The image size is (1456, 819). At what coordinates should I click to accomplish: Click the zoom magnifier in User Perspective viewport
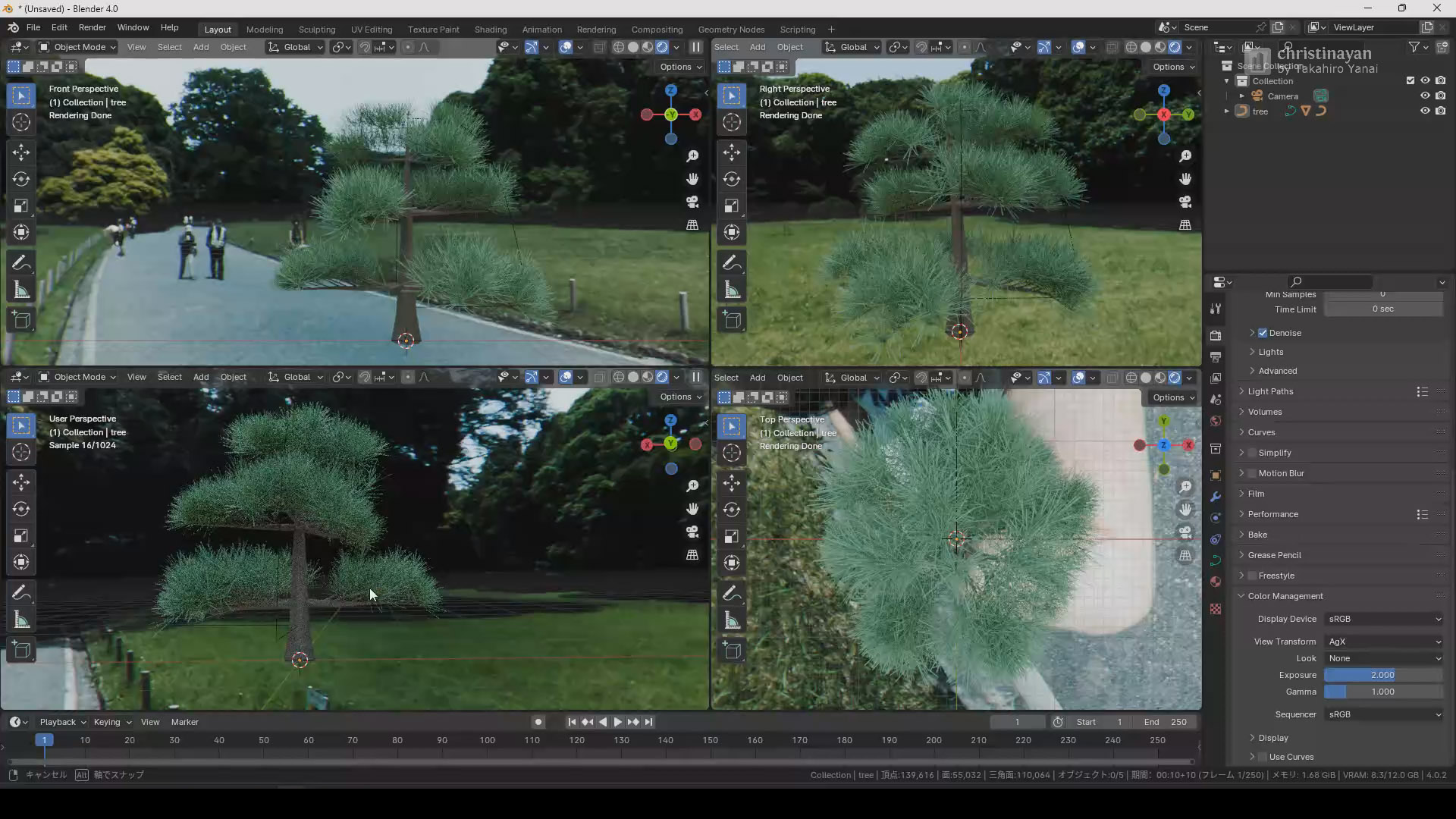coord(692,486)
